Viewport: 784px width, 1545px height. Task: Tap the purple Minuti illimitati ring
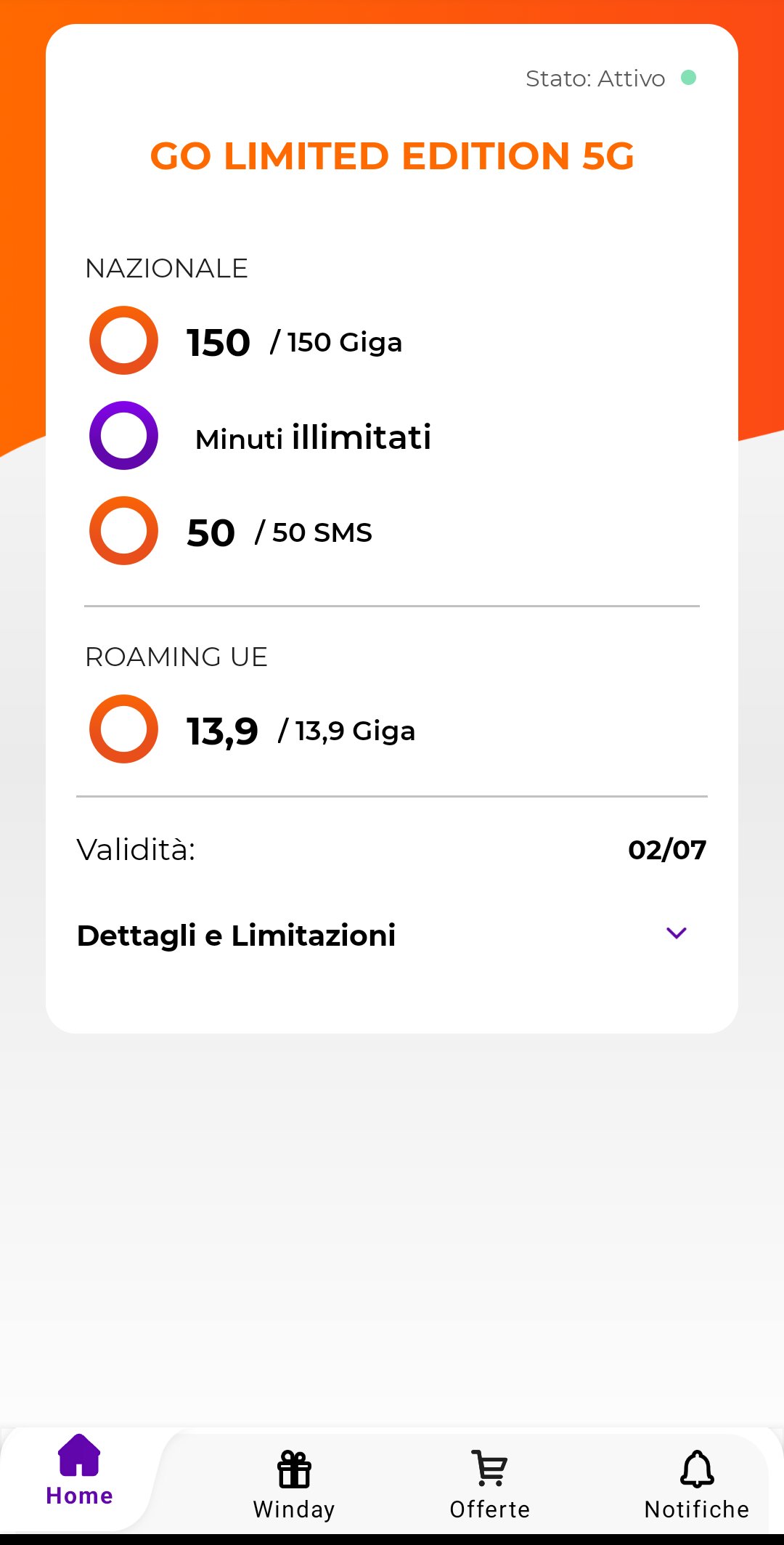tap(123, 436)
